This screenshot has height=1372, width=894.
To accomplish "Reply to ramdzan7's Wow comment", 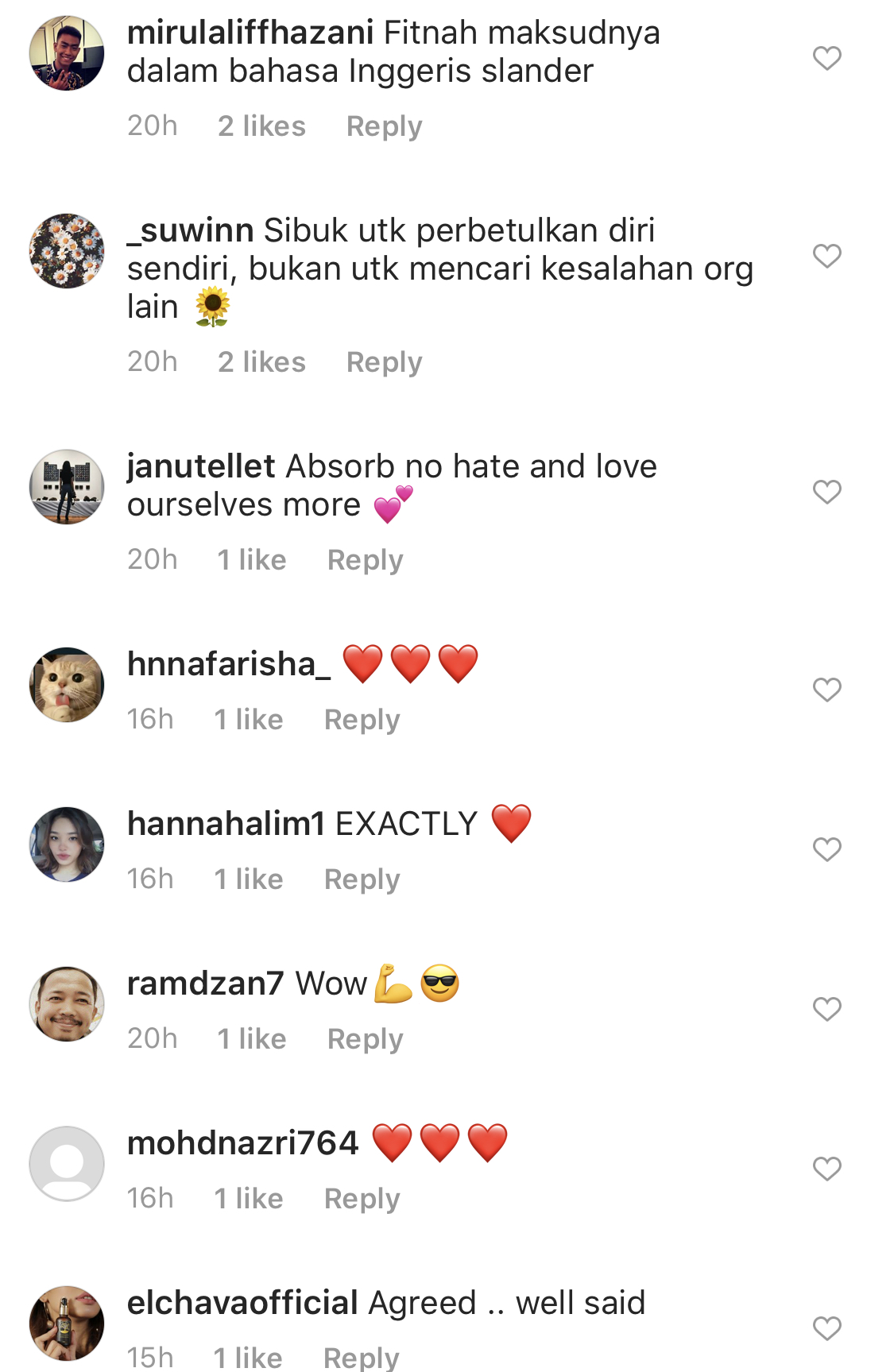I will (x=365, y=1040).
